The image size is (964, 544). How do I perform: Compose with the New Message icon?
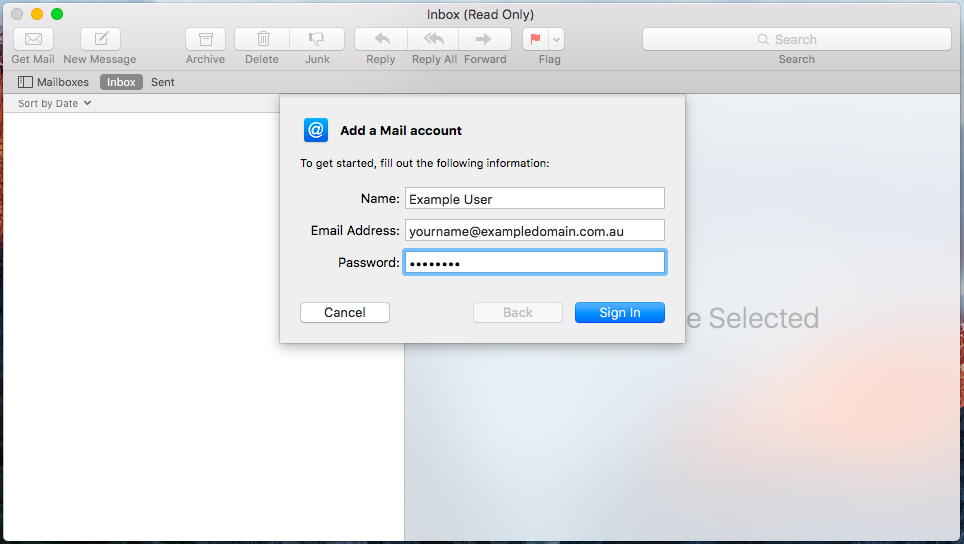tap(100, 39)
